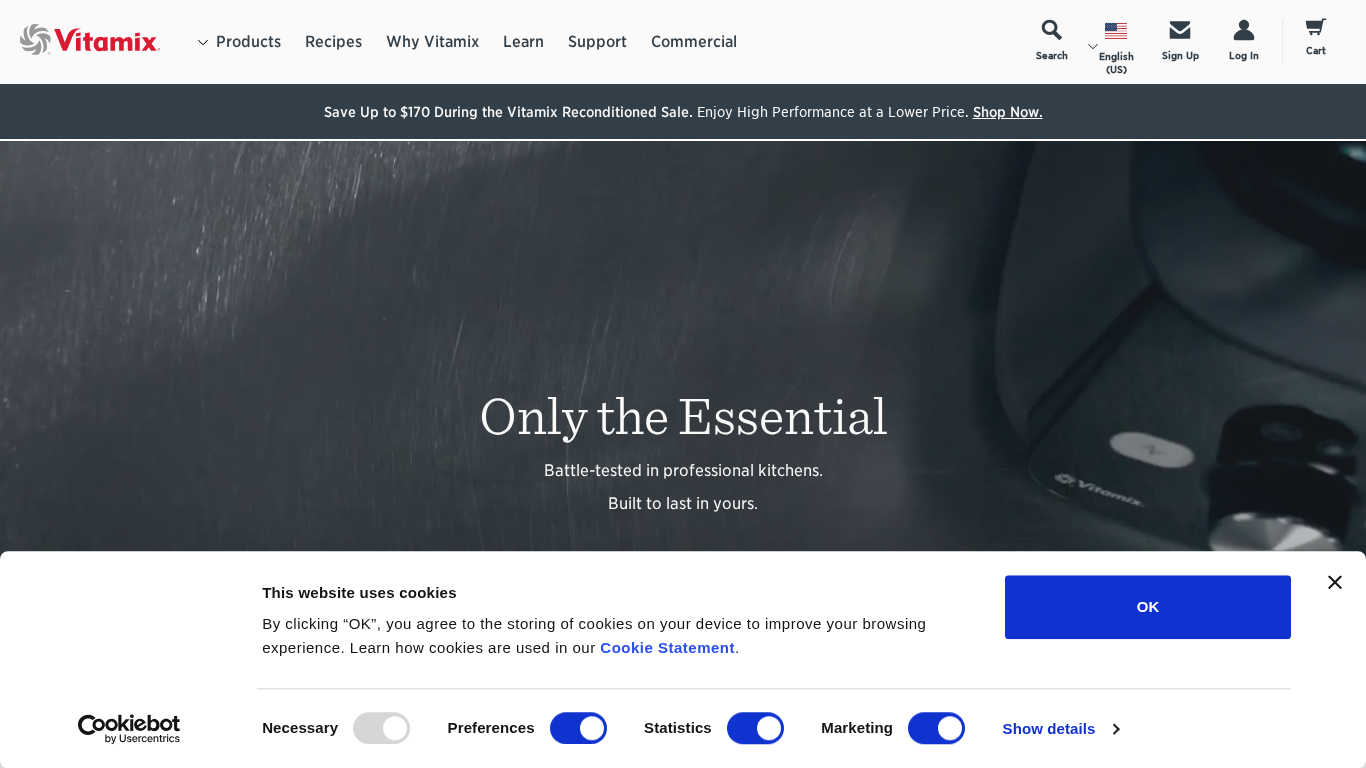Click 'Battle-tested in professional kitchens.' text
Viewport: 1366px width, 768px height.
coord(683,471)
